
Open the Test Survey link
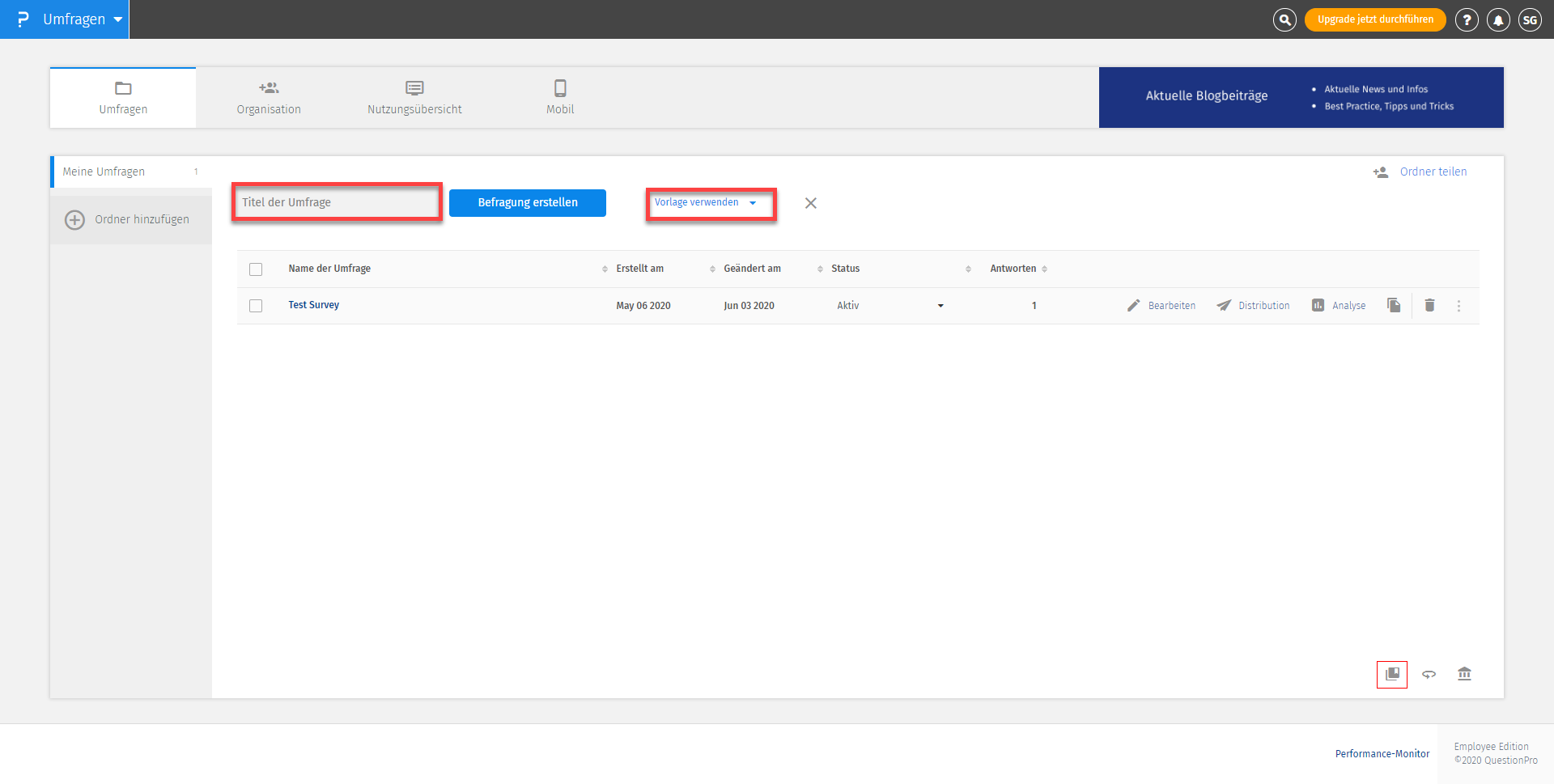tap(314, 305)
